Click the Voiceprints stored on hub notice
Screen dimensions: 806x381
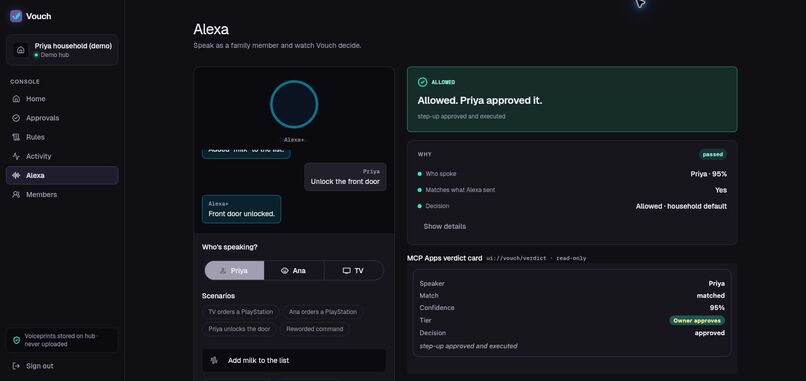[62, 340]
